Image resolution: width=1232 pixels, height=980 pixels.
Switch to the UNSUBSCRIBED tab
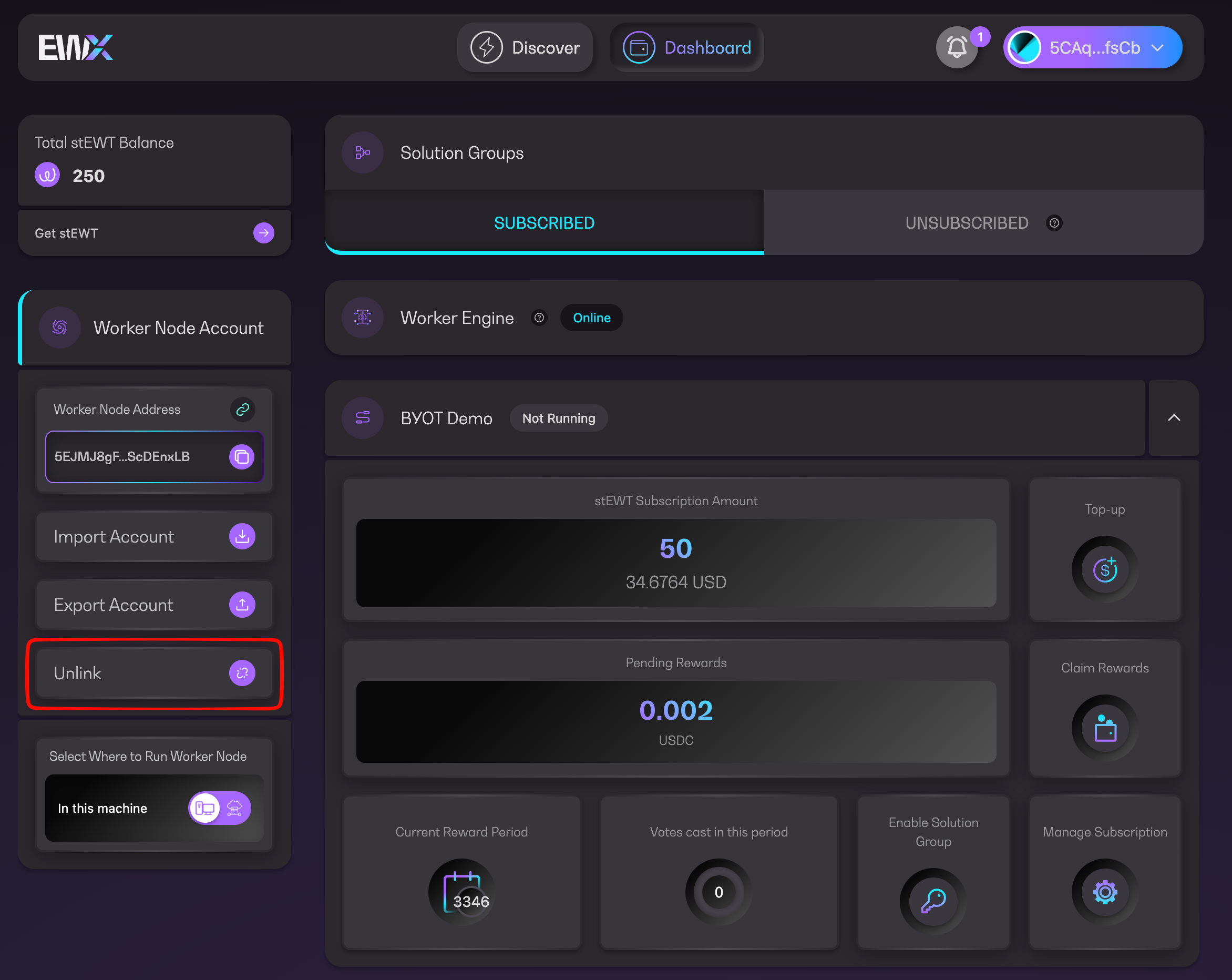(967, 223)
